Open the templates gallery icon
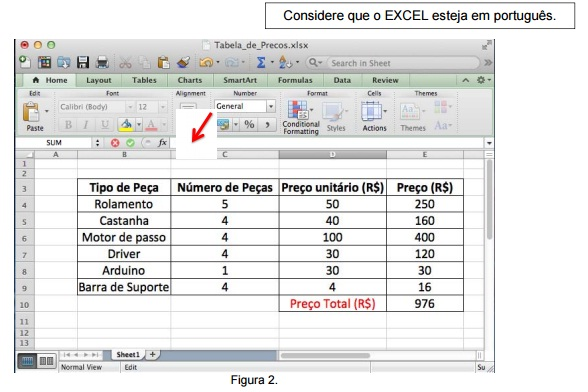This screenshot has width=588, height=392. click(45, 62)
